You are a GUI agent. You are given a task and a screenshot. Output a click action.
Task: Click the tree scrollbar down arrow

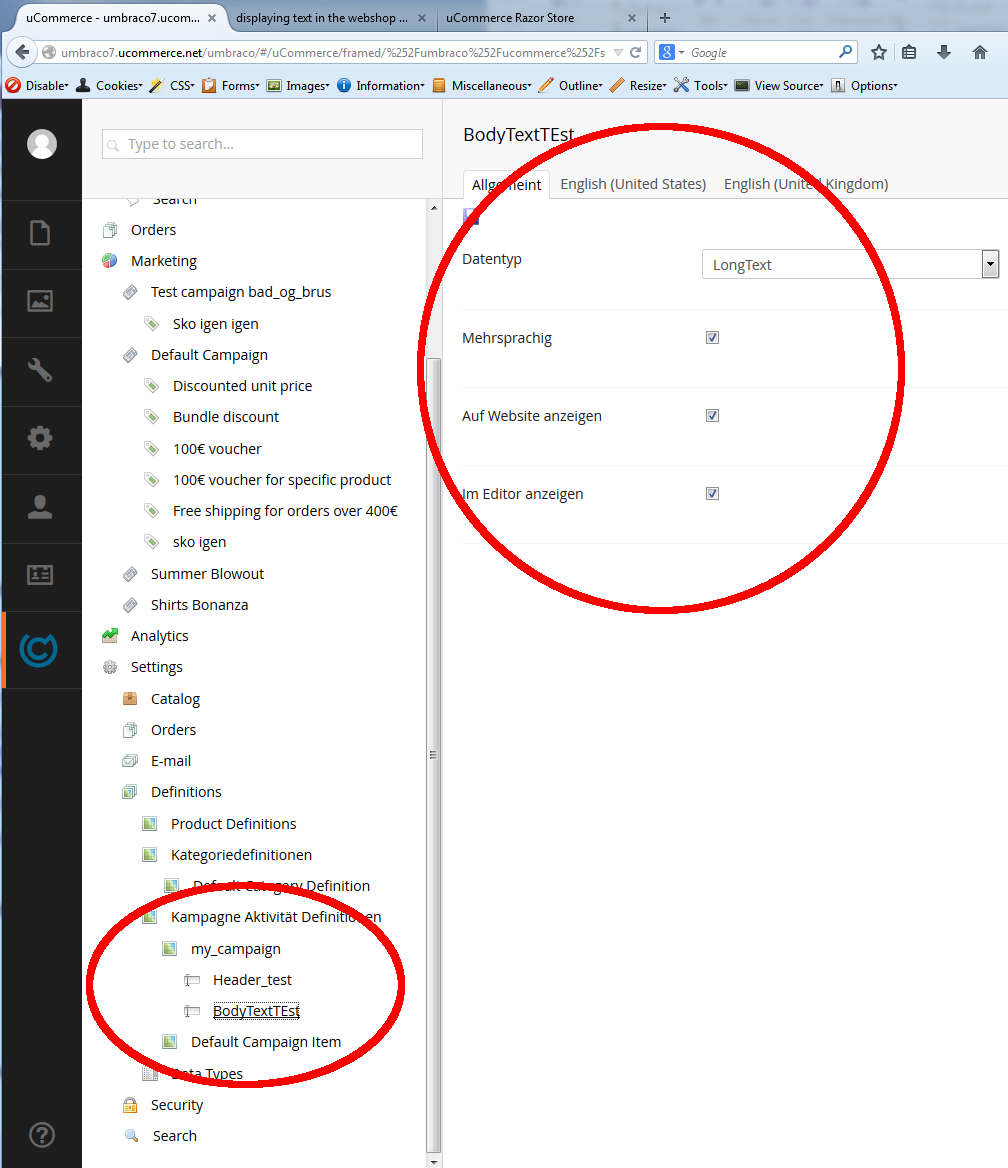pyautogui.click(x=434, y=1161)
